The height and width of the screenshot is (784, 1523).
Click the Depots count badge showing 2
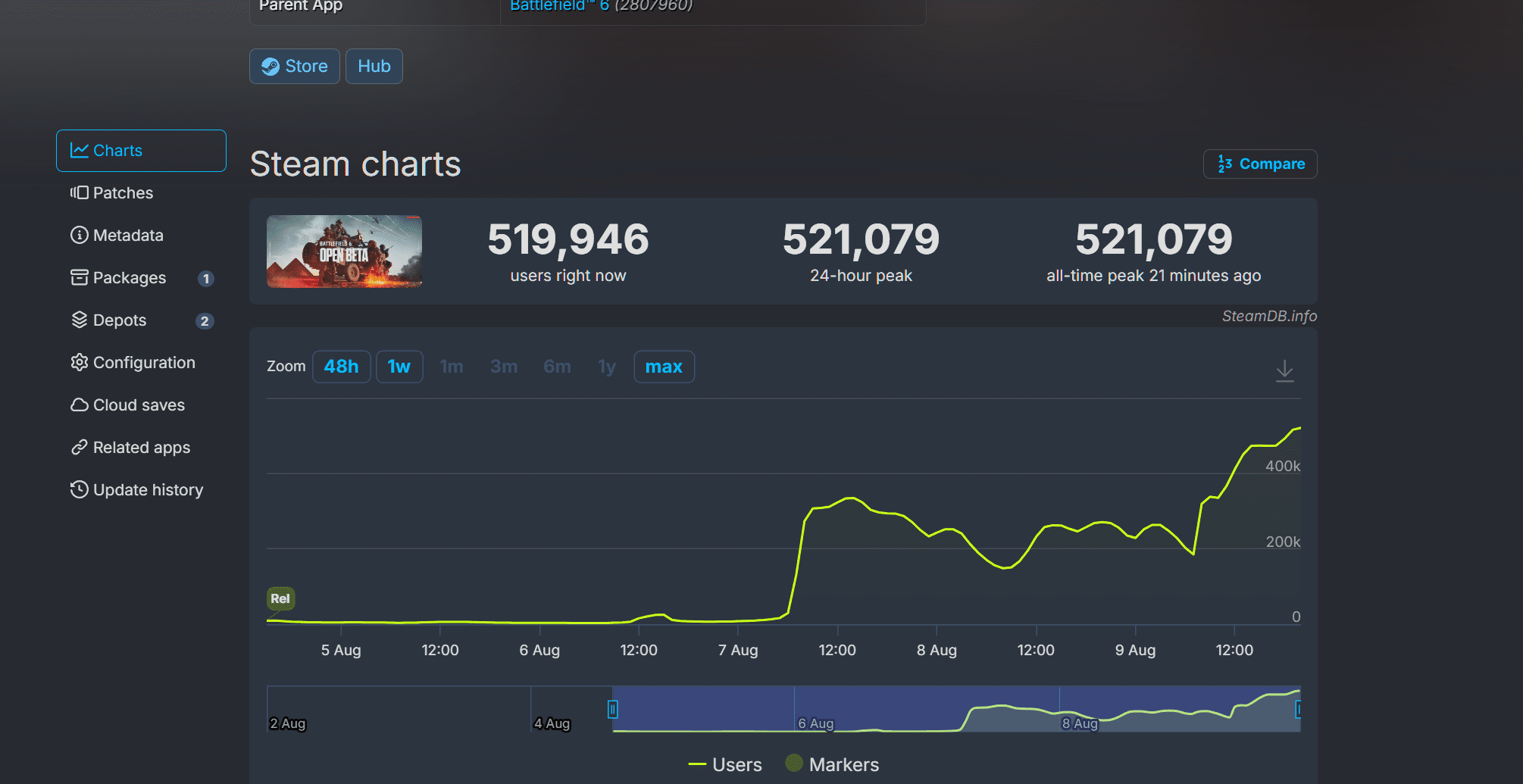click(x=205, y=321)
